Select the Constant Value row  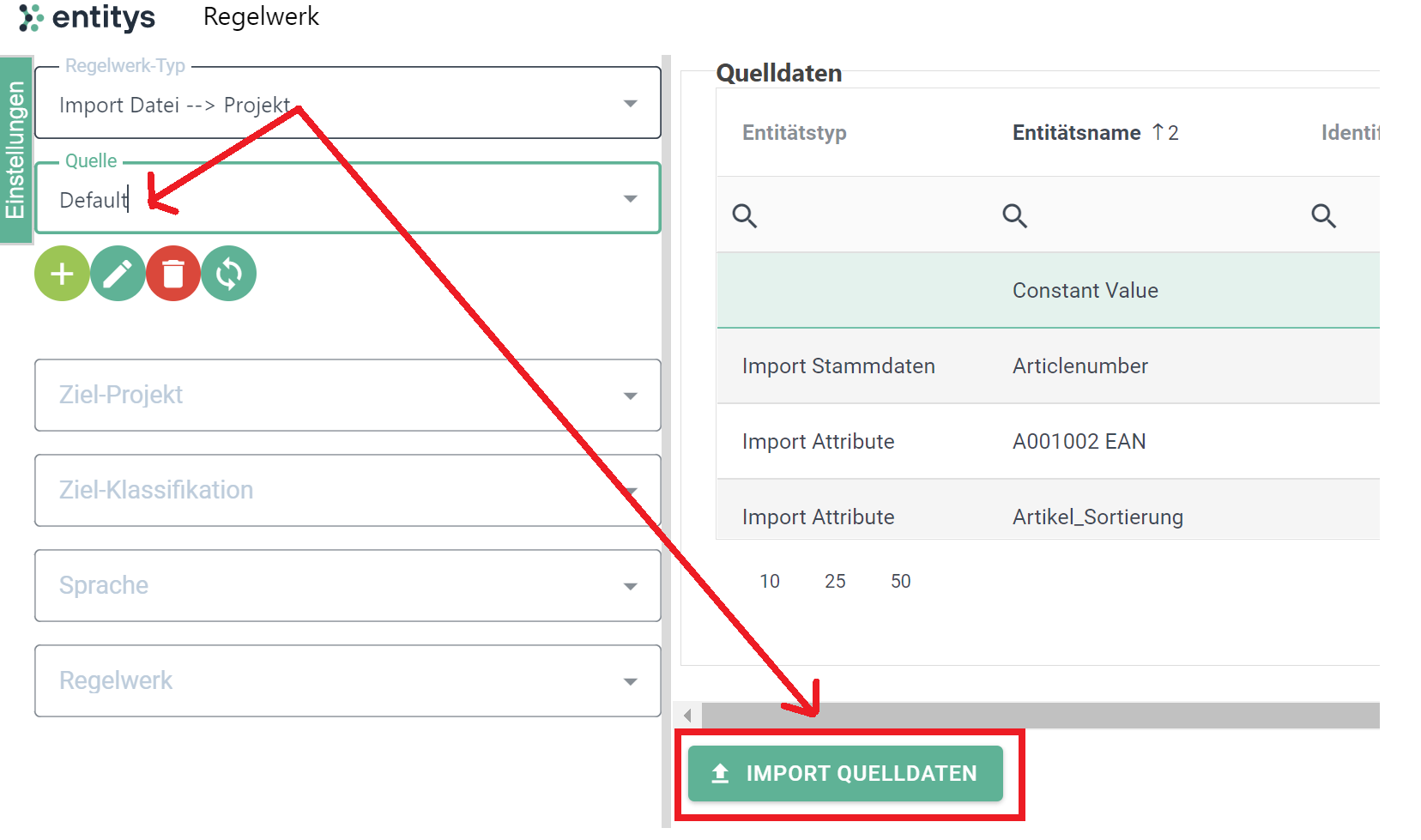tap(1048, 290)
